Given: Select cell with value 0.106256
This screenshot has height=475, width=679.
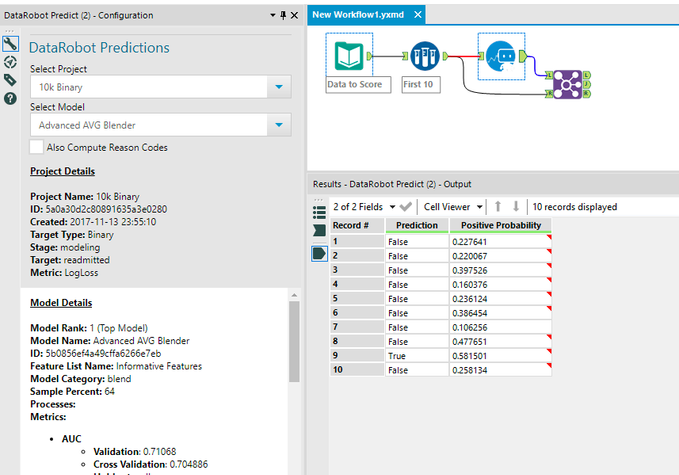Looking at the screenshot, I should [501, 327].
